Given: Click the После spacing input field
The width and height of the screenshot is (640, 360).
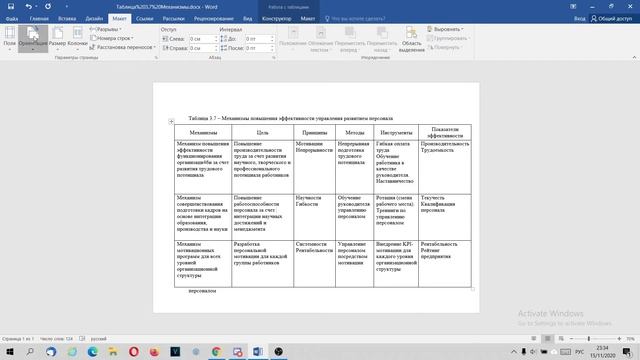Looking at the screenshot, I should coord(257,48).
